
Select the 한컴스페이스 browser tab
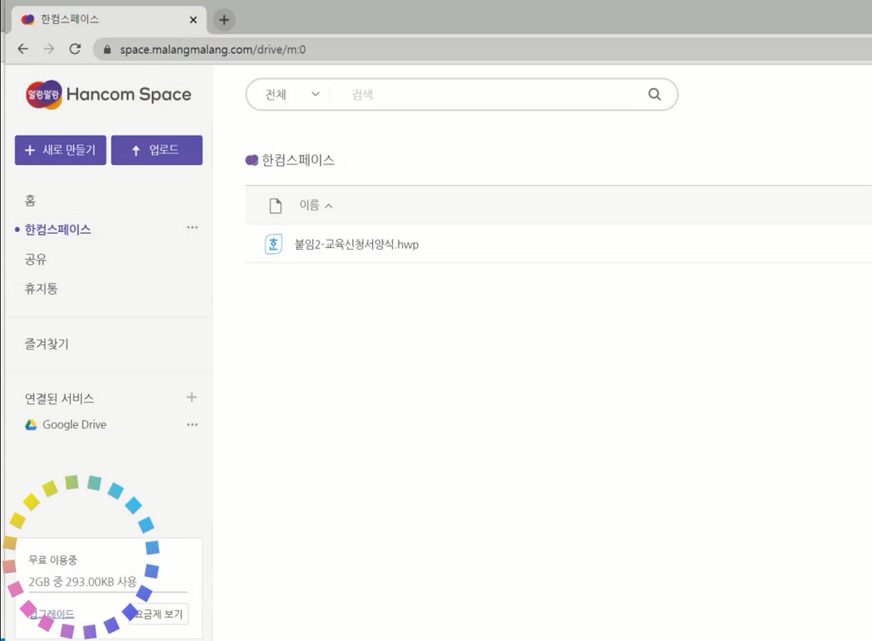pyautogui.click(x=108, y=19)
